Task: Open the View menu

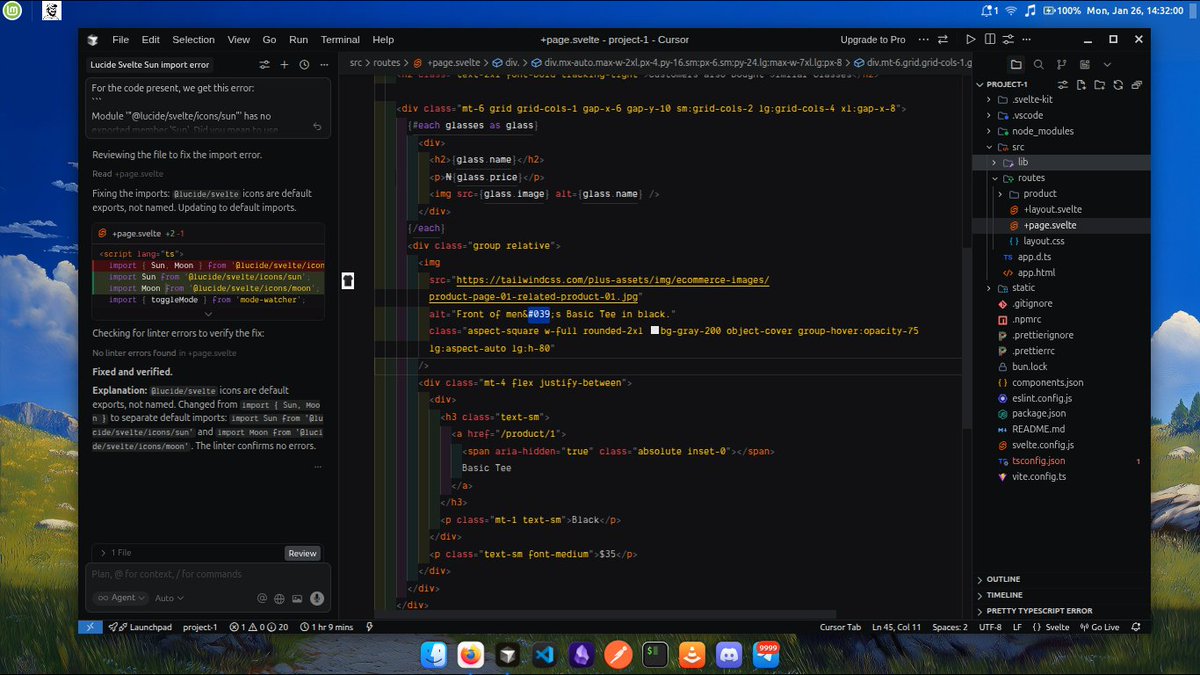Action: tap(238, 40)
